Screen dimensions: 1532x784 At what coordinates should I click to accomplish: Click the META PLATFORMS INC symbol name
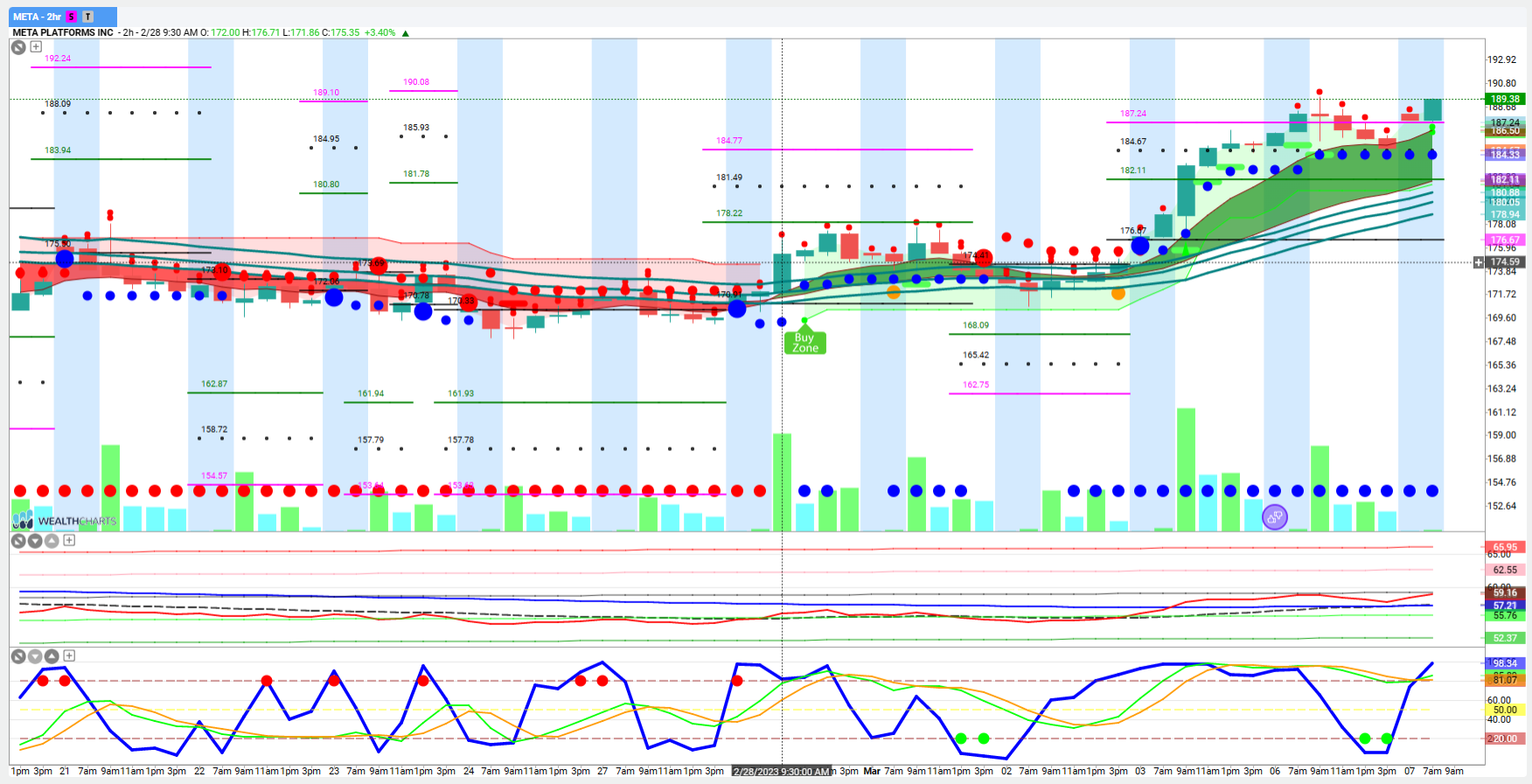(x=63, y=32)
